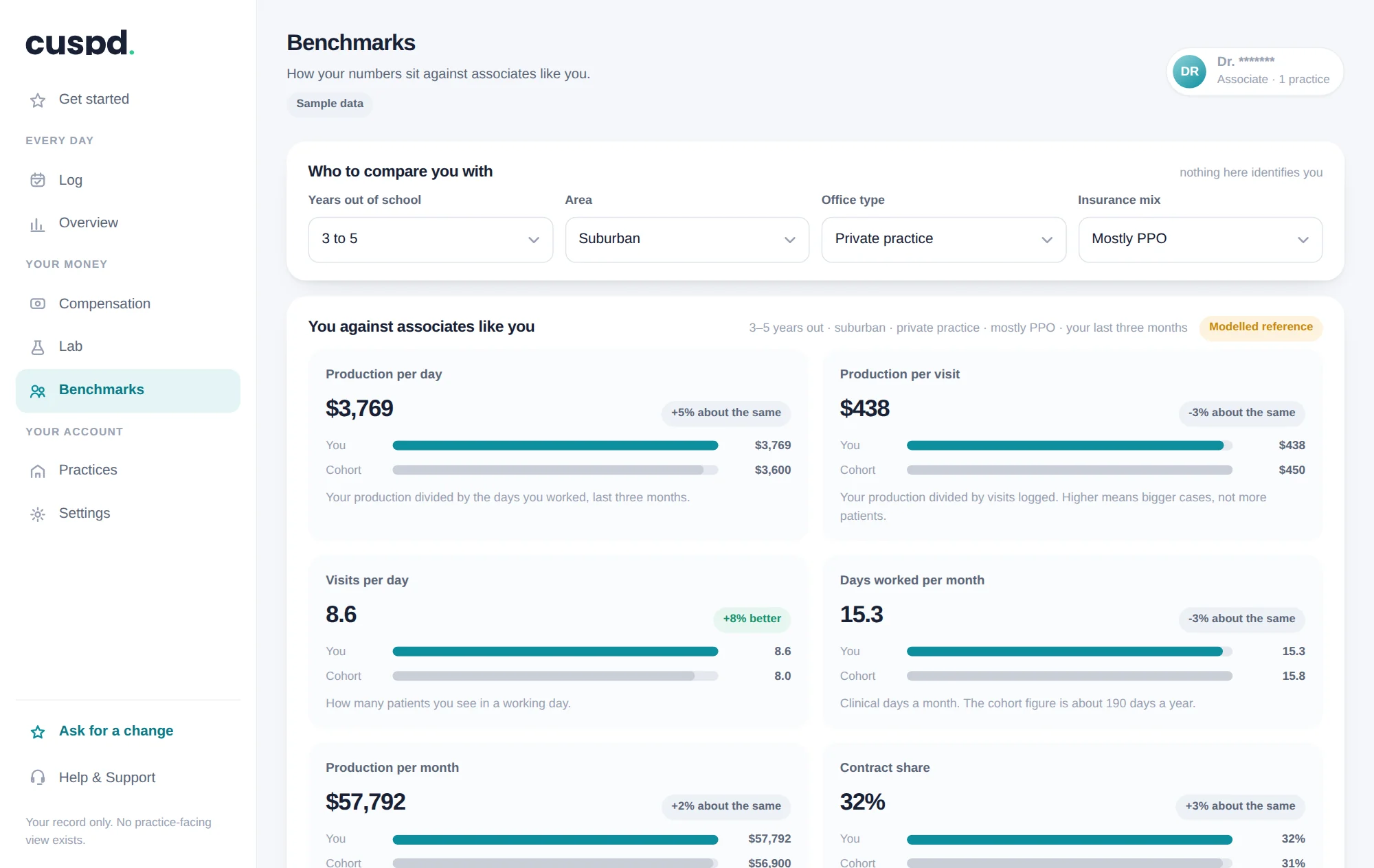Click the Cohort value $450

coord(1292,470)
